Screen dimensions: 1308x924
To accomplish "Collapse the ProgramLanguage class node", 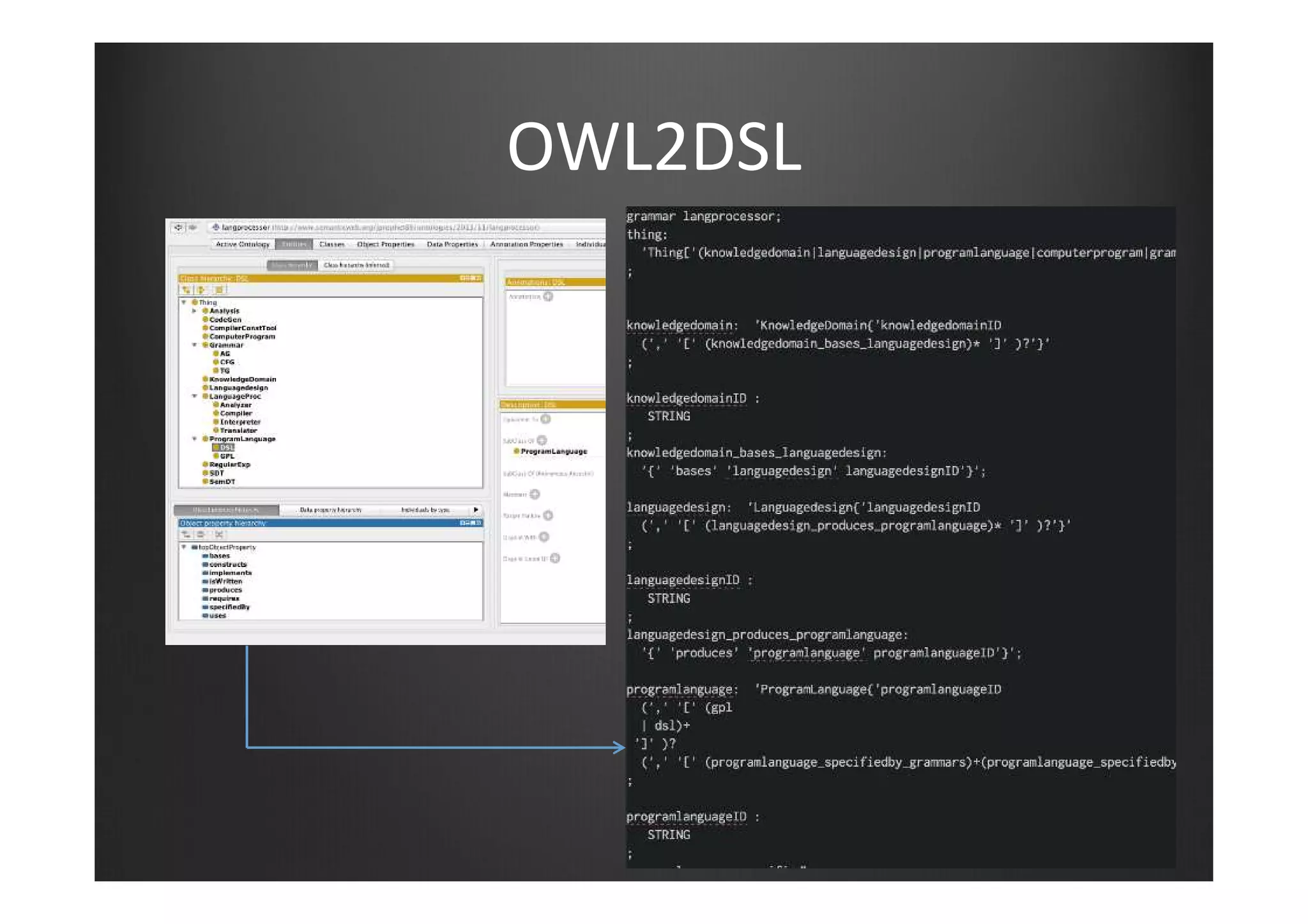I will coord(194,439).
